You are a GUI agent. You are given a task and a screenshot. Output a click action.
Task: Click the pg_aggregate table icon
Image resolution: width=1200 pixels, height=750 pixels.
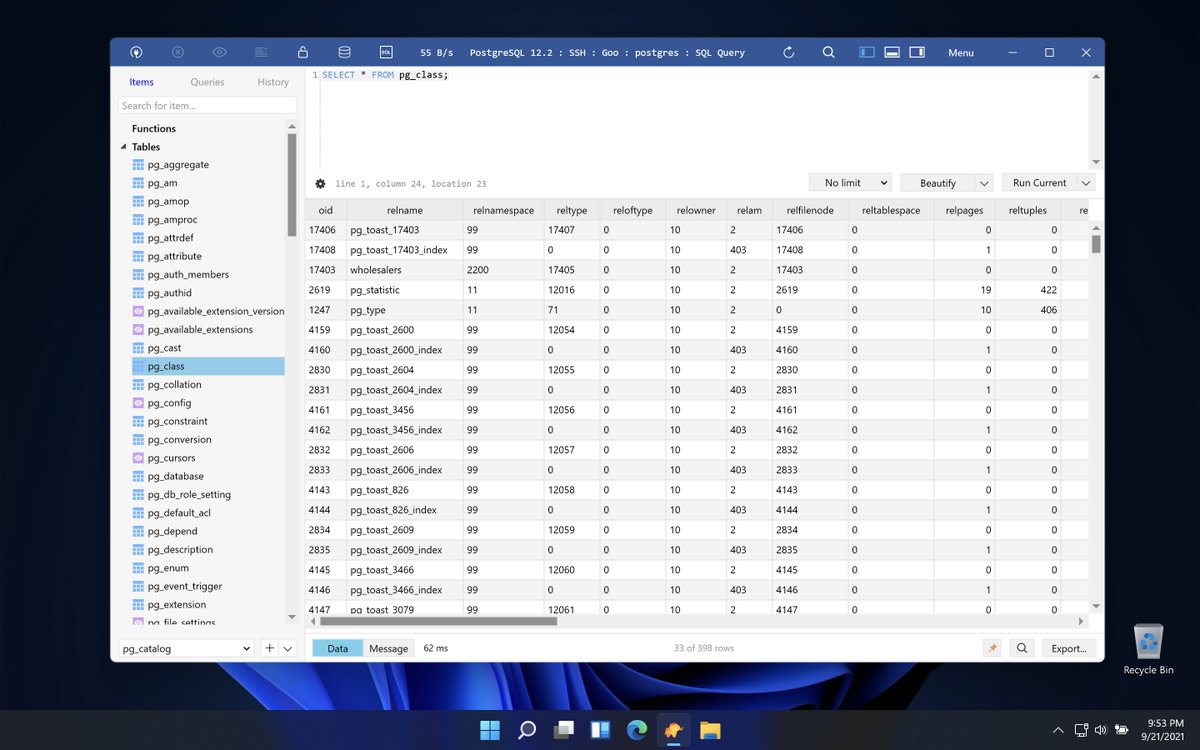(x=138, y=165)
